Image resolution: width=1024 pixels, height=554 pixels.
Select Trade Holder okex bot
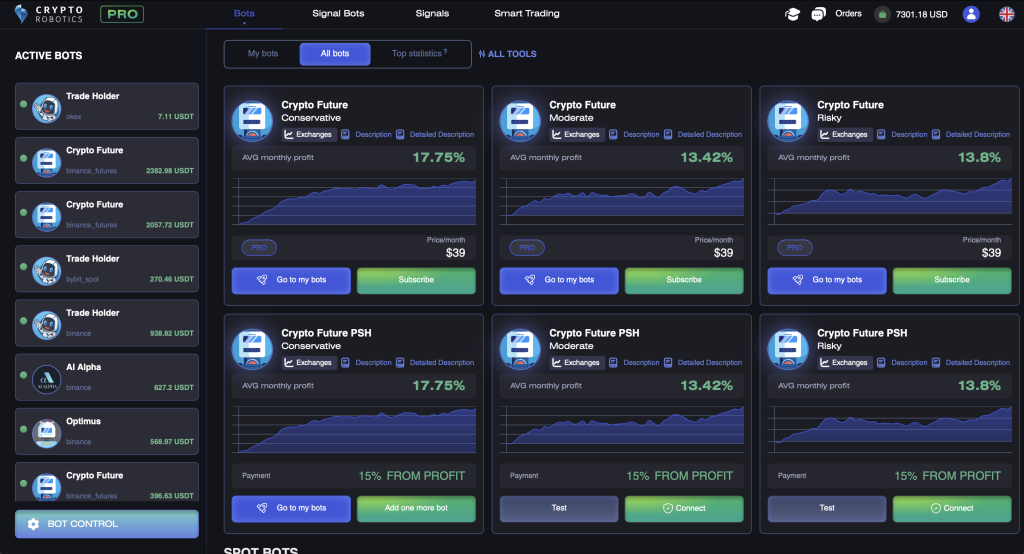point(106,106)
